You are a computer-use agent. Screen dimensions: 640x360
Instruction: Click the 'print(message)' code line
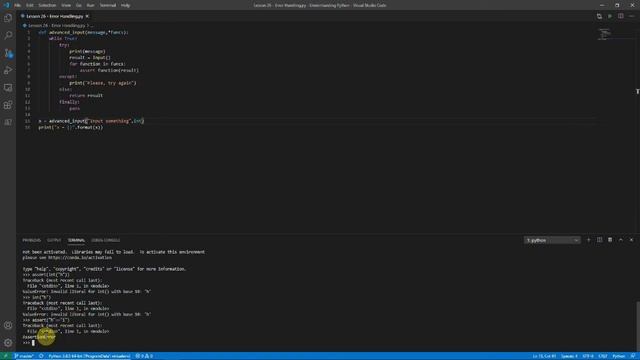[87, 51]
